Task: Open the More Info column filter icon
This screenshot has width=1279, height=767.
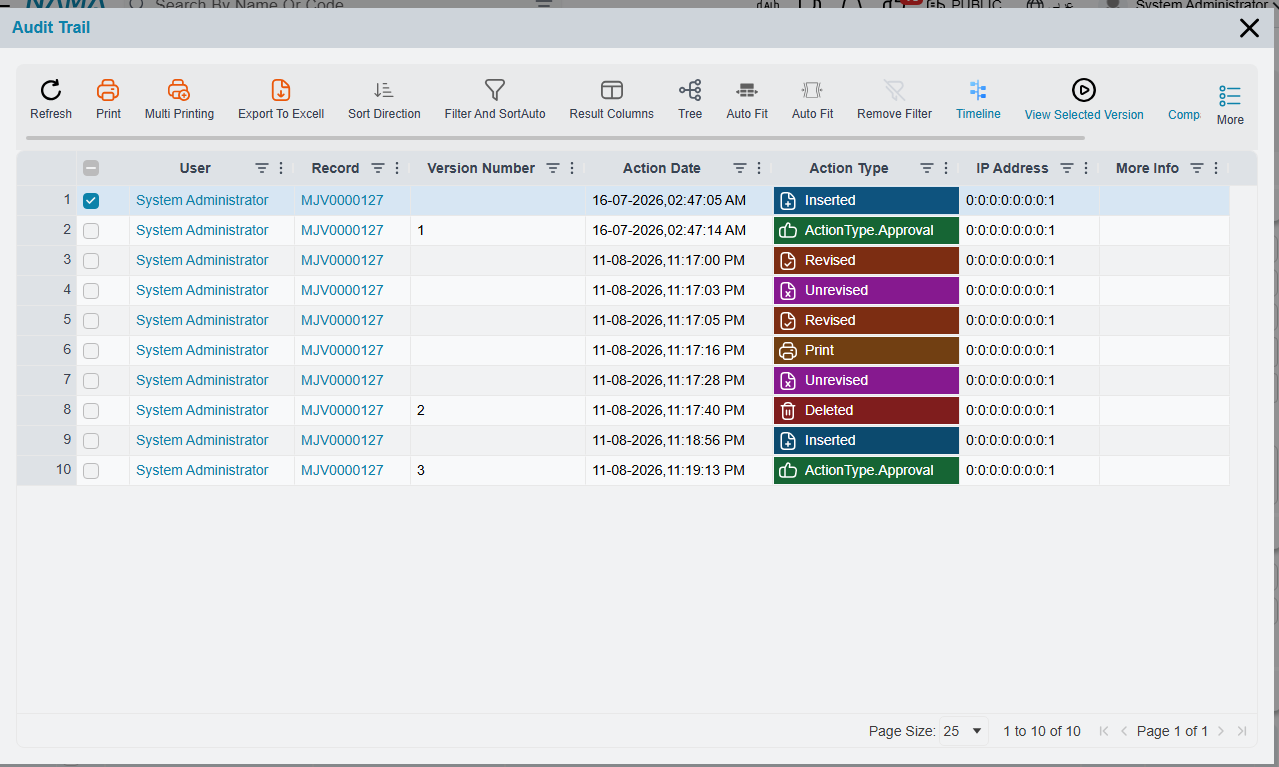Action: [1197, 168]
